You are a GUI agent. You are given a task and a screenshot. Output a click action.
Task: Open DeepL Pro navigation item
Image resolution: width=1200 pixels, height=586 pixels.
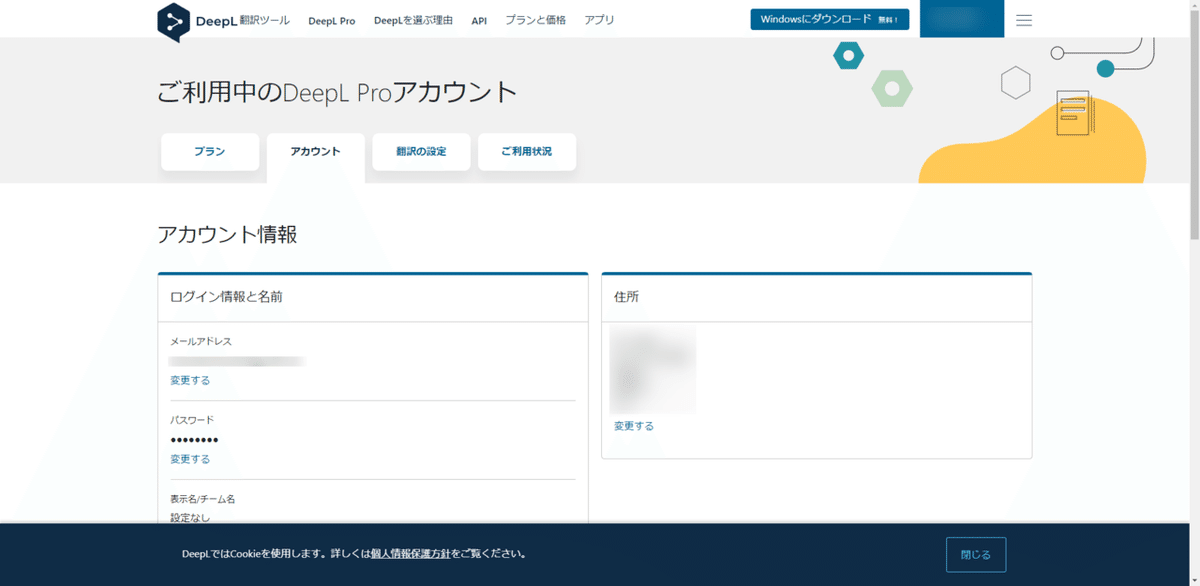click(x=332, y=20)
